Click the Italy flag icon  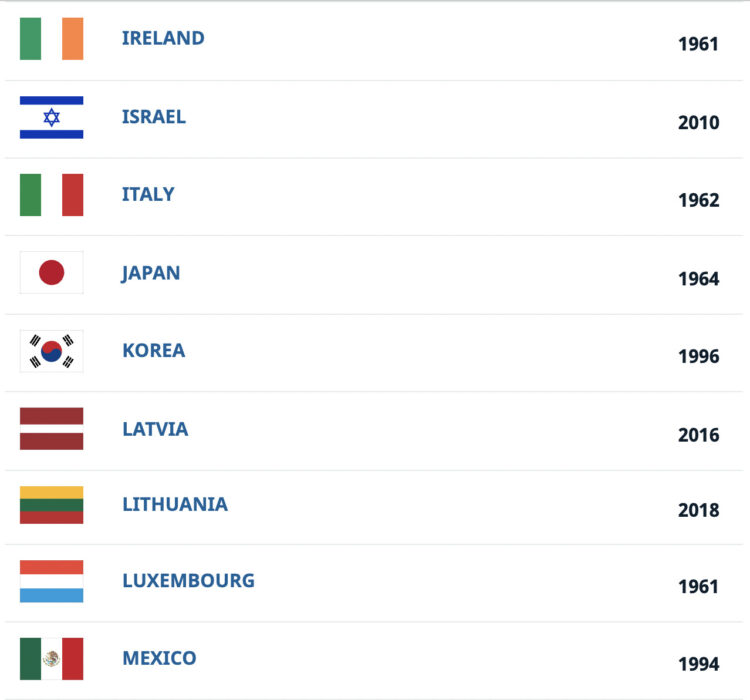pos(51,195)
